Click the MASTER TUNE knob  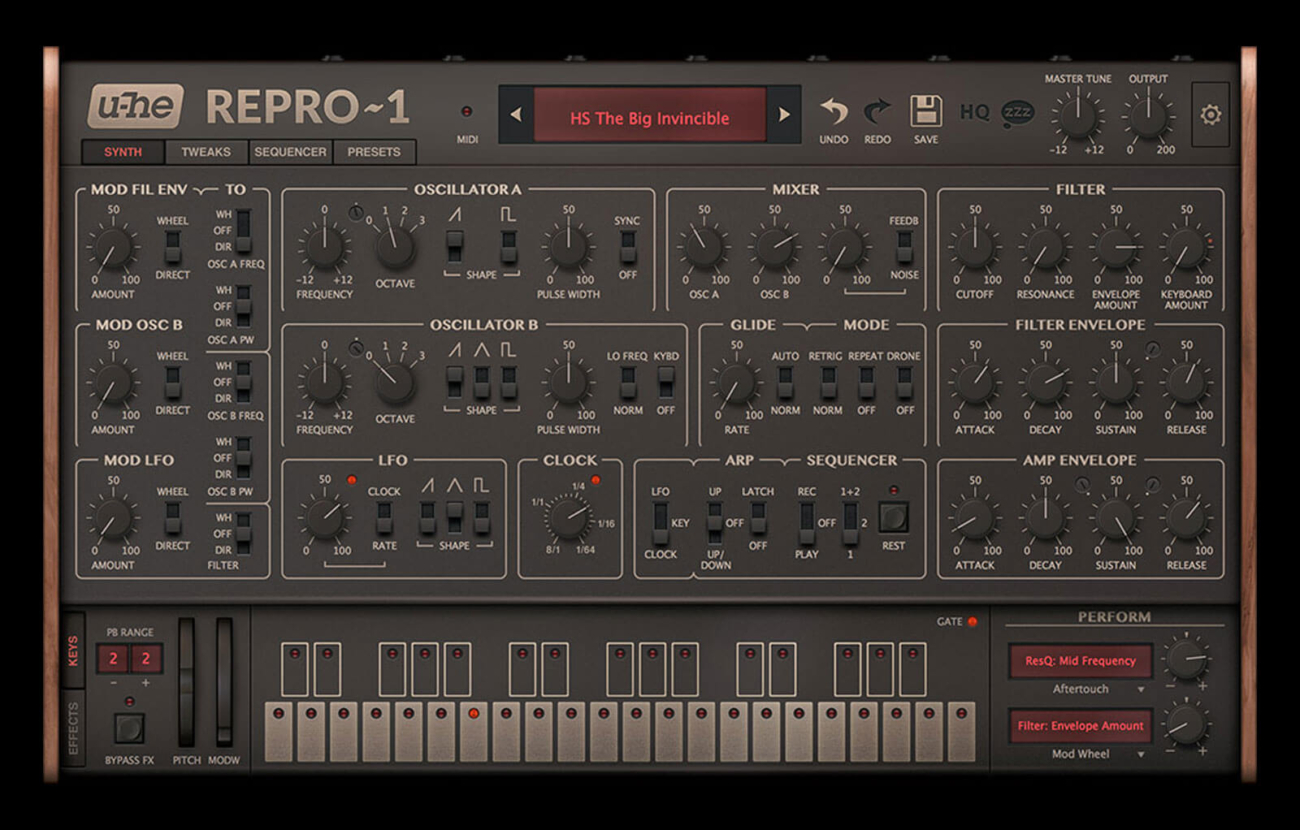(1077, 118)
